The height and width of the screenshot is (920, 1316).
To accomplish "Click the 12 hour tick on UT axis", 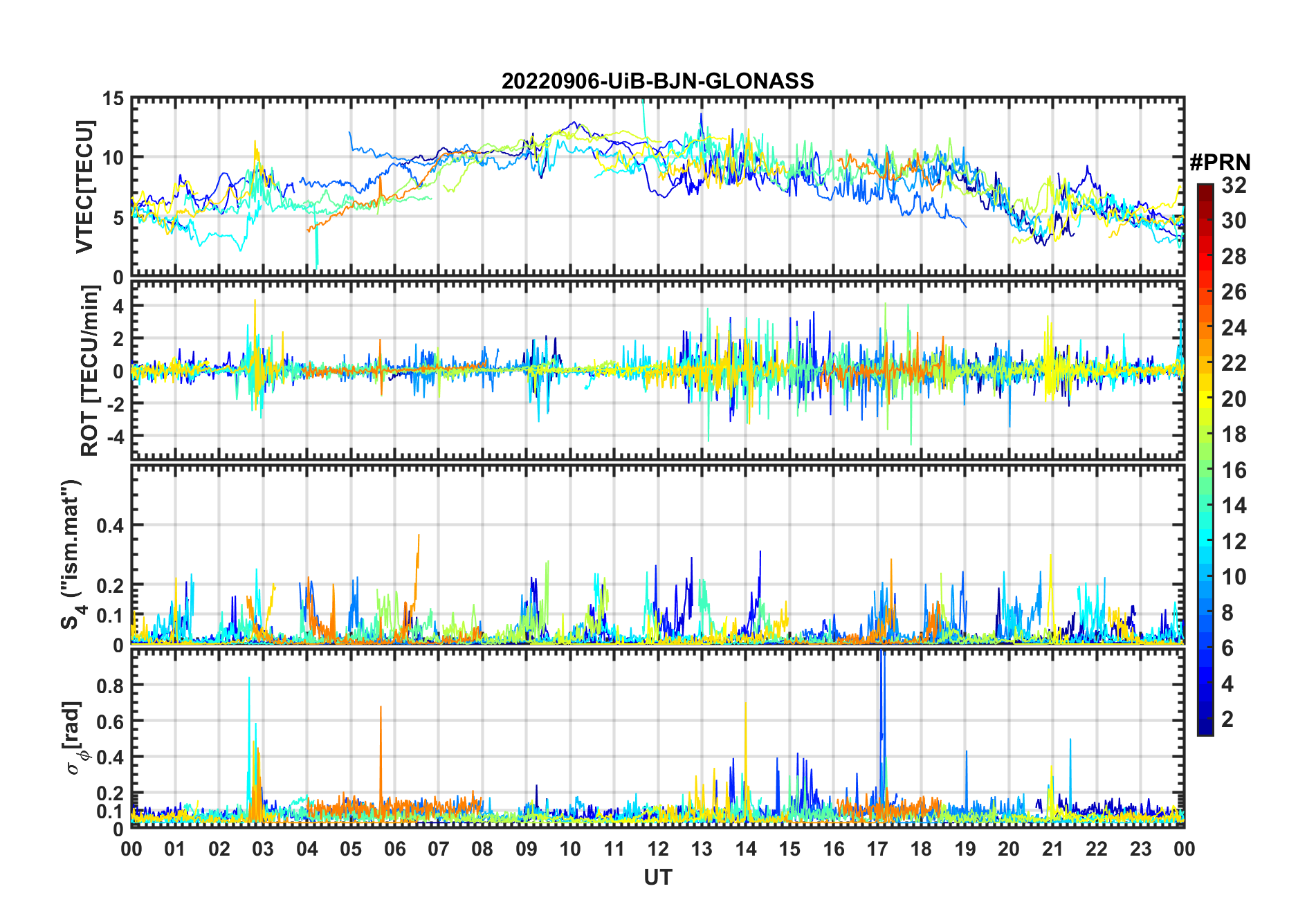I will coord(658,849).
